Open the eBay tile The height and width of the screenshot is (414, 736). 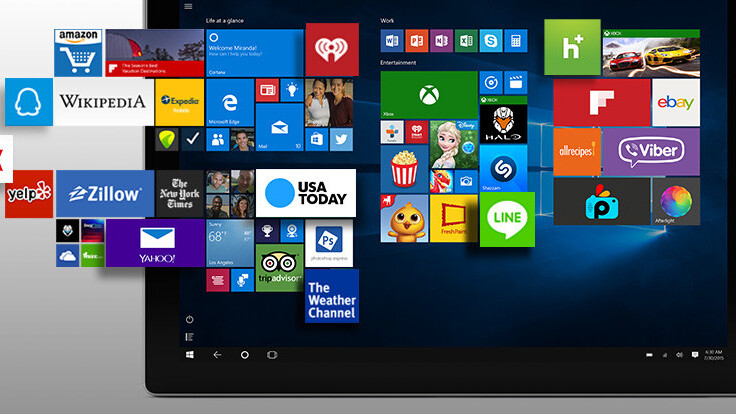click(x=675, y=102)
